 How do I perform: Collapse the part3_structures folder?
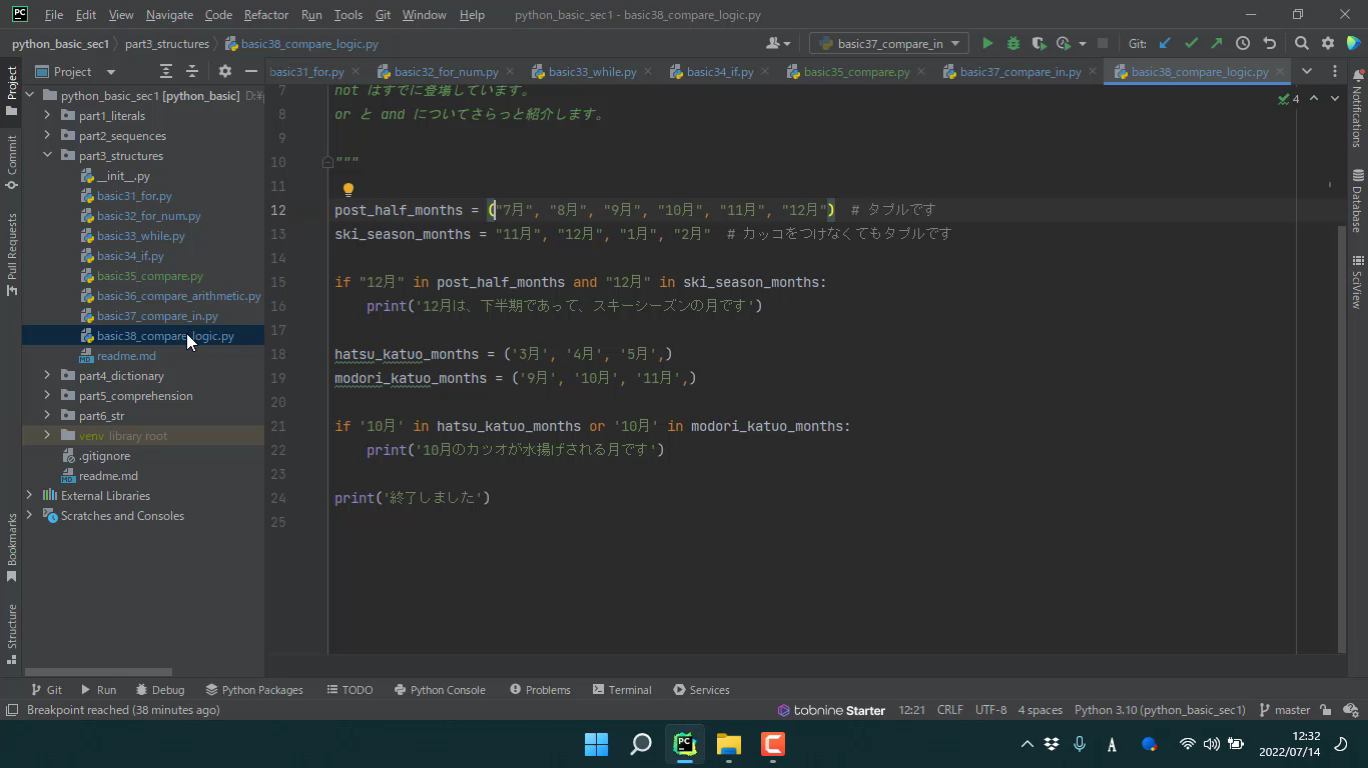[47, 156]
